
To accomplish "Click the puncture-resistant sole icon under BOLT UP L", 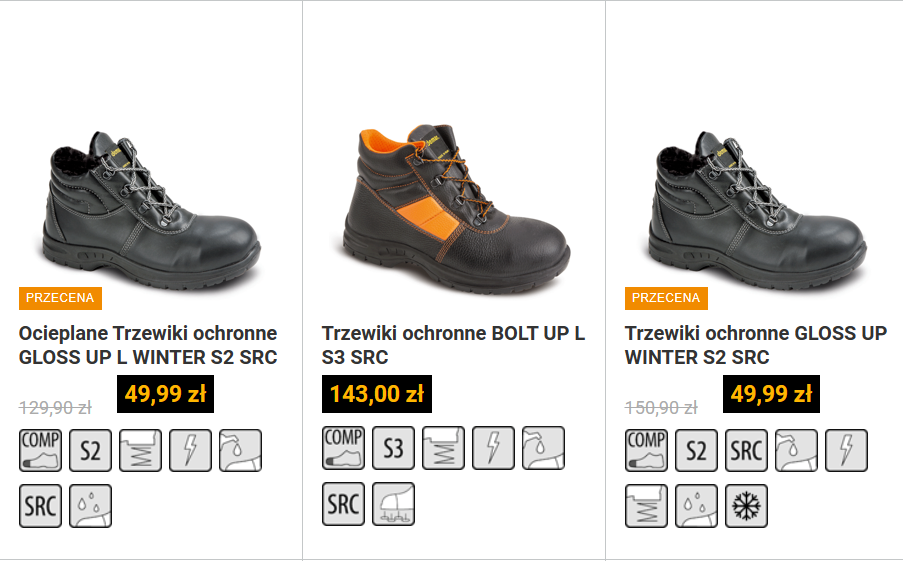I will (393, 503).
